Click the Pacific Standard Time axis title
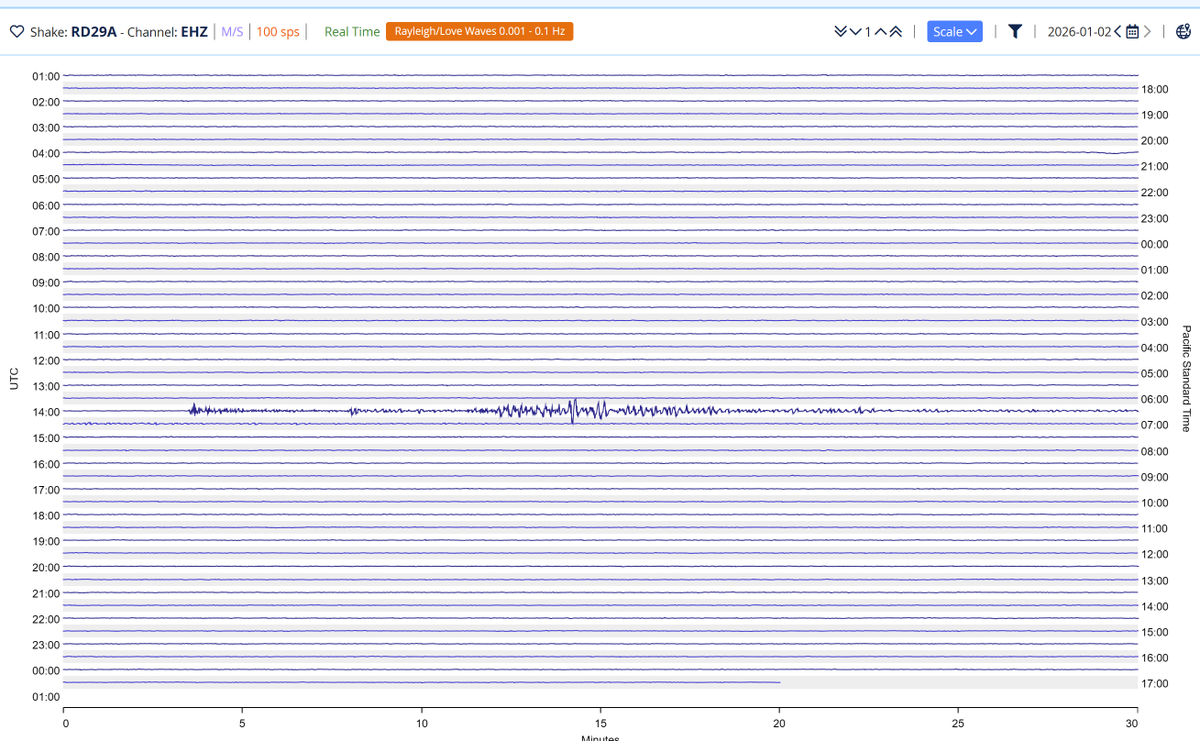 point(1186,378)
